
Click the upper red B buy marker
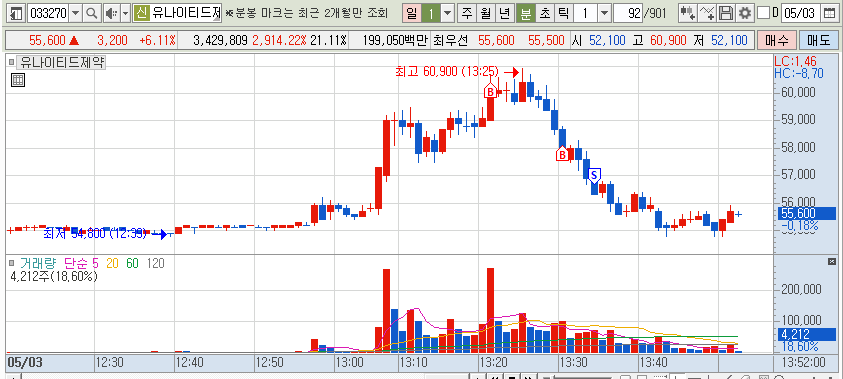[x=490, y=91]
